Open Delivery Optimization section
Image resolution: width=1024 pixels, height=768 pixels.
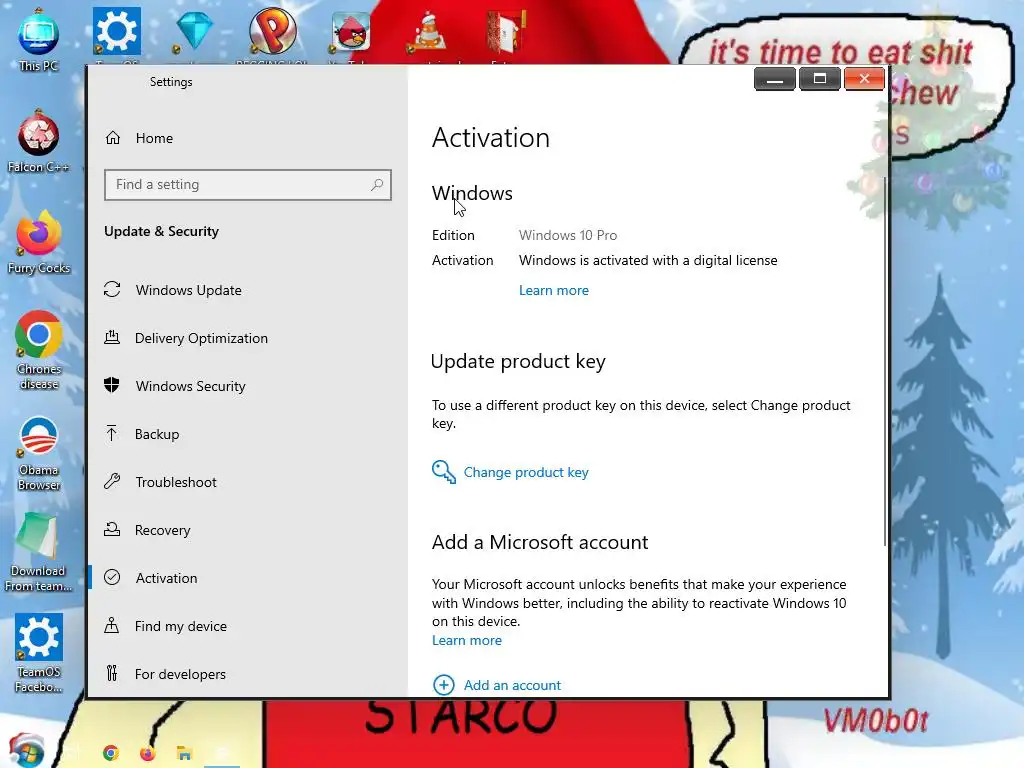click(201, 338)
